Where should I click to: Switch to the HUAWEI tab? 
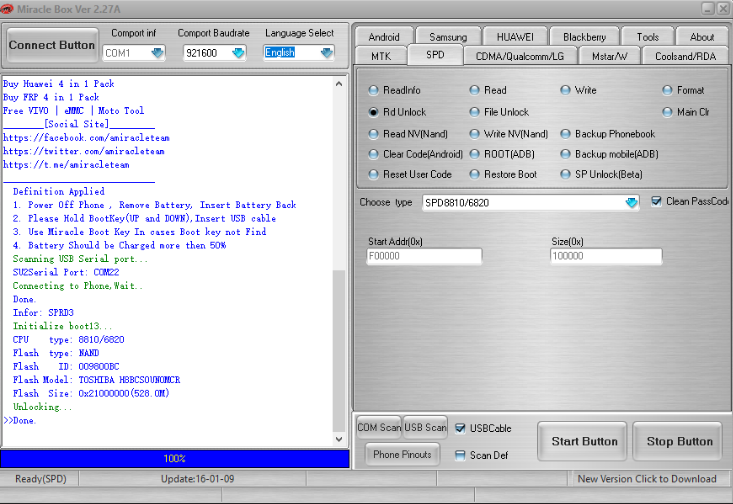click(515, 37)
